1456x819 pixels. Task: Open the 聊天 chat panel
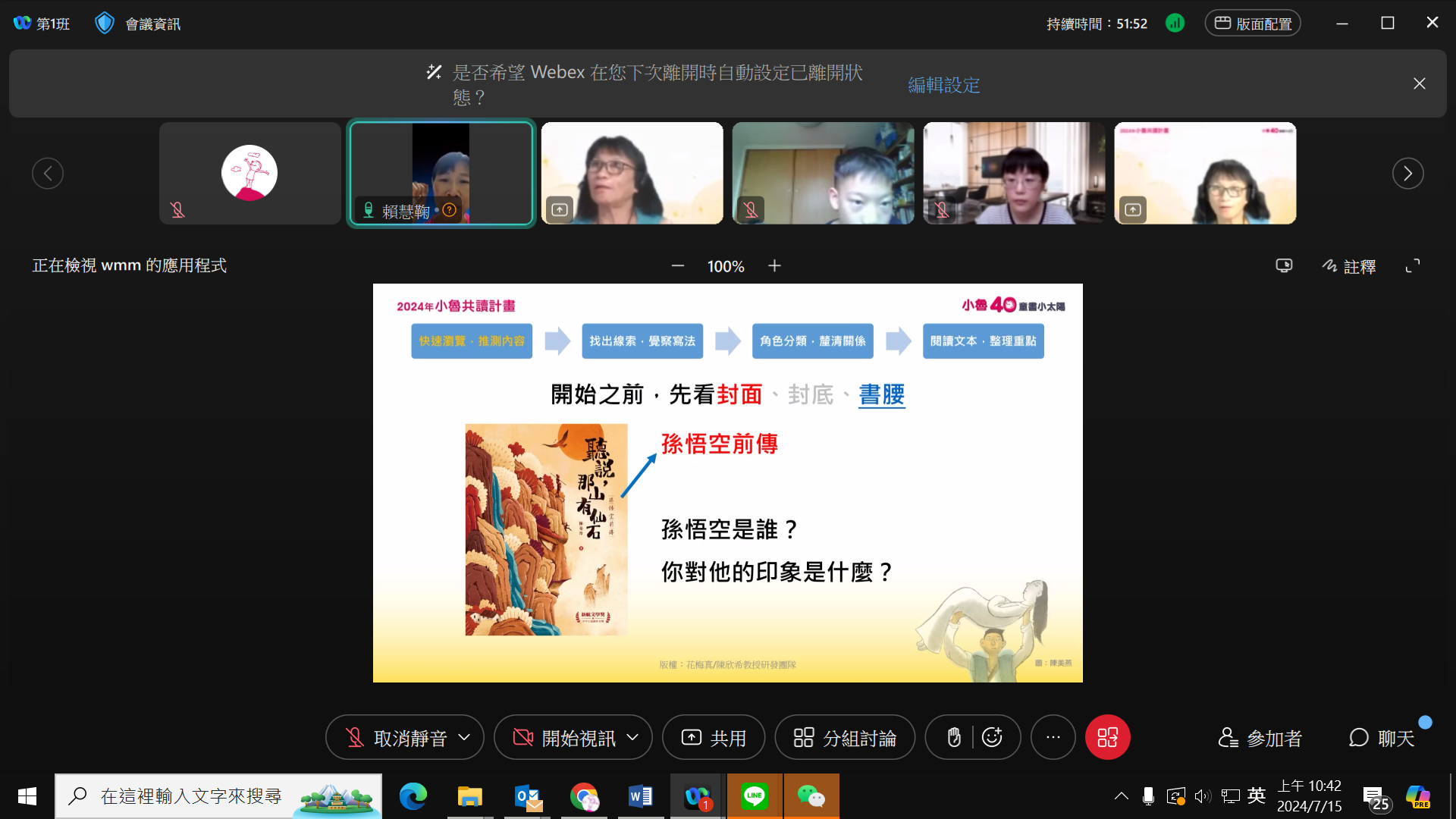1382,738
